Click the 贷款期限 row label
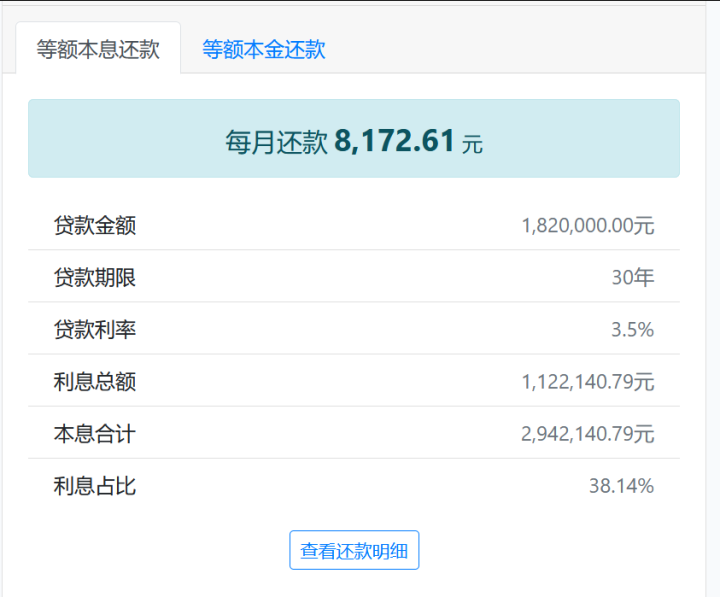Image resolution: width=720 pixels, height=597 pixels. pyautogui.click(x=95, y=277)
